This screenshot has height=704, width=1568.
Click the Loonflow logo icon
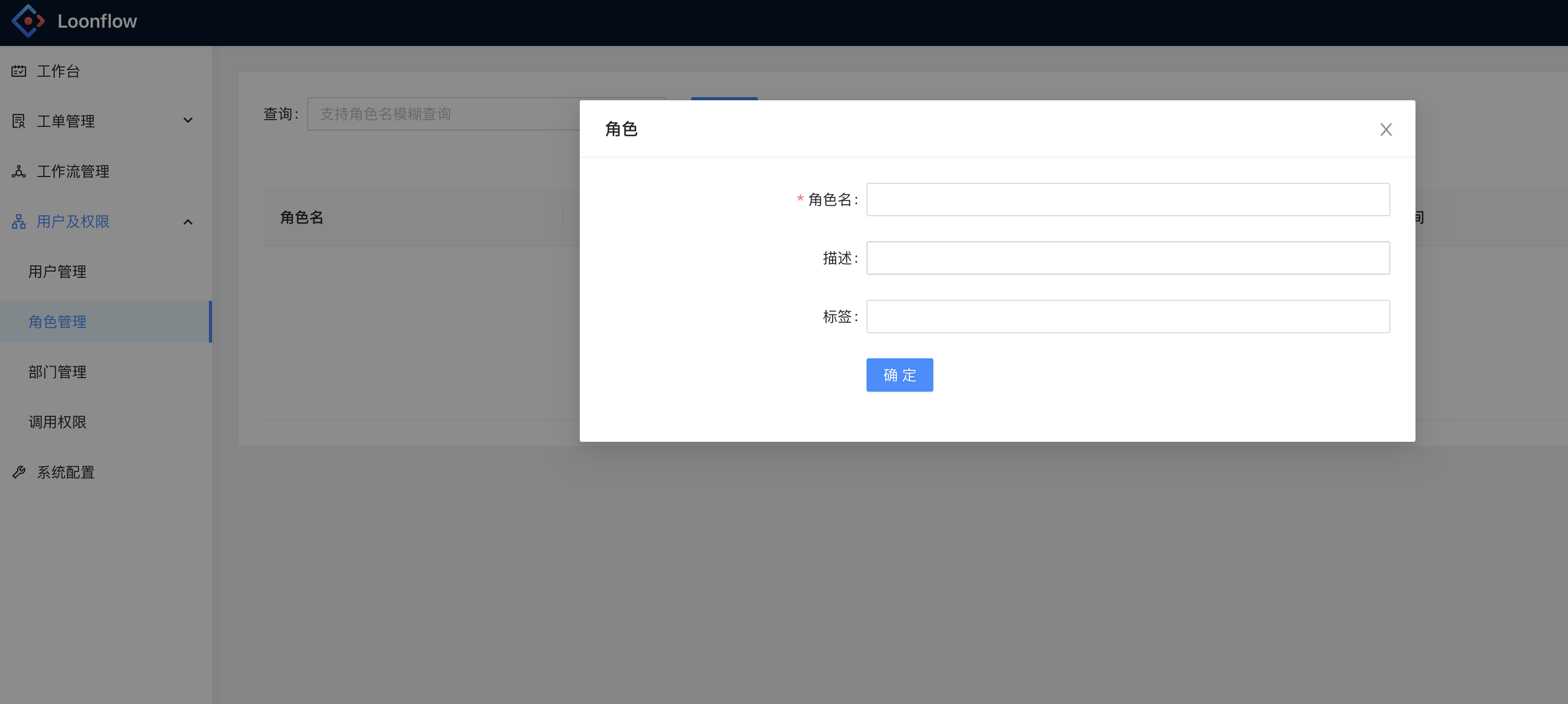[x=28, y=21]
